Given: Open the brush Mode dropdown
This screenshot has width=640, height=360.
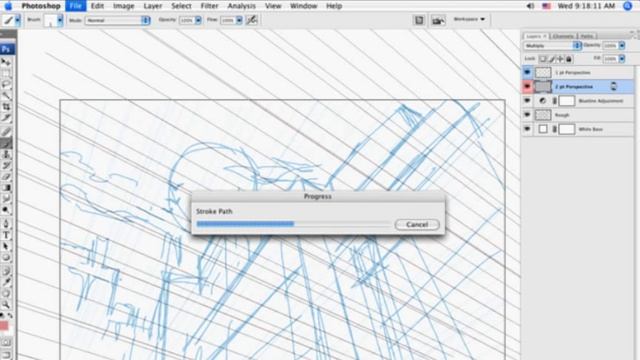Looking at the screenshot, I should tap(117, 20).
